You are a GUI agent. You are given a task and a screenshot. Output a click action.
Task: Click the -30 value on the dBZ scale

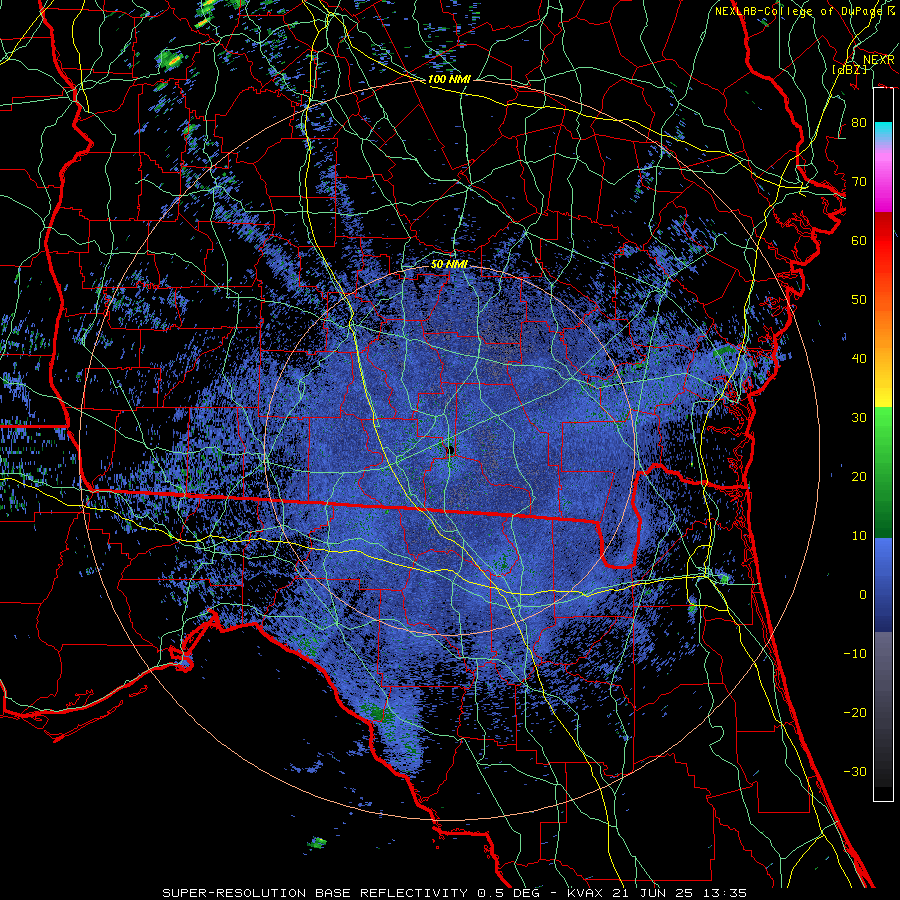(855, 771)
